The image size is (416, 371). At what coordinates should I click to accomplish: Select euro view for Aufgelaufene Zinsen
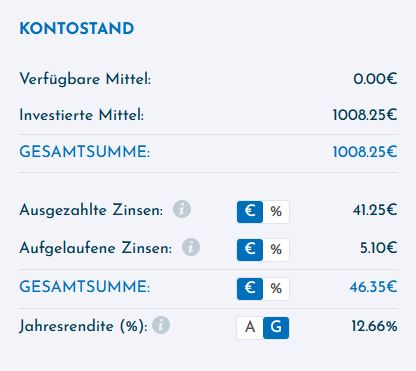(x=250, y=250)
